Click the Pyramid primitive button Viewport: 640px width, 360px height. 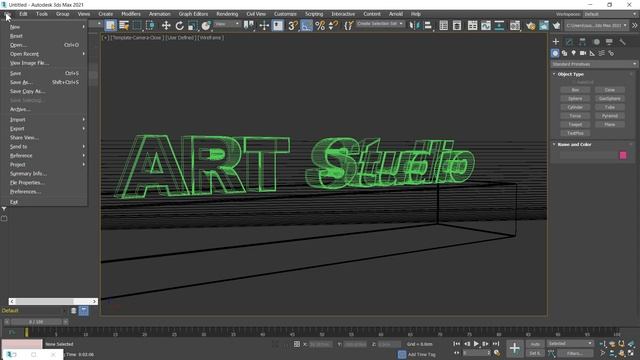click(610, 116)
